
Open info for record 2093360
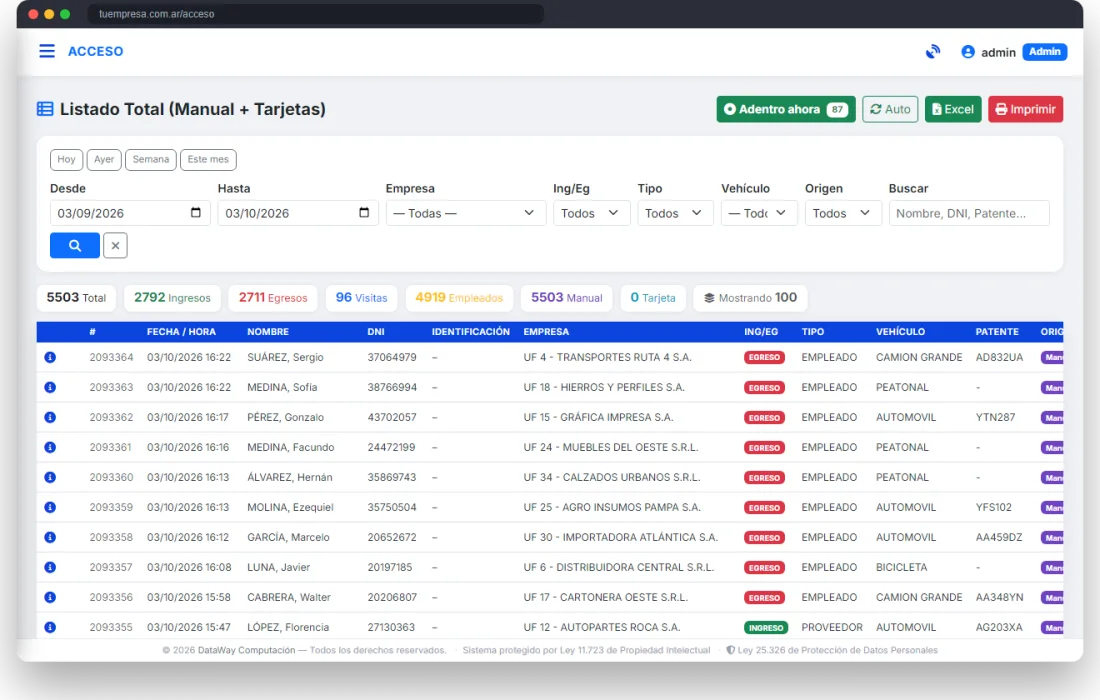[x=50, y=478]
